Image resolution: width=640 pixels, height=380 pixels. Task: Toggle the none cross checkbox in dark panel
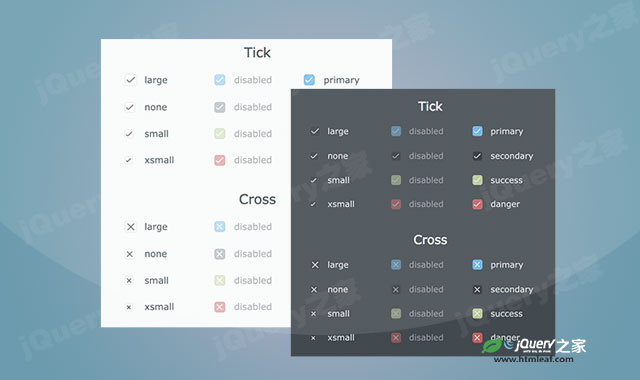point(314,289)
